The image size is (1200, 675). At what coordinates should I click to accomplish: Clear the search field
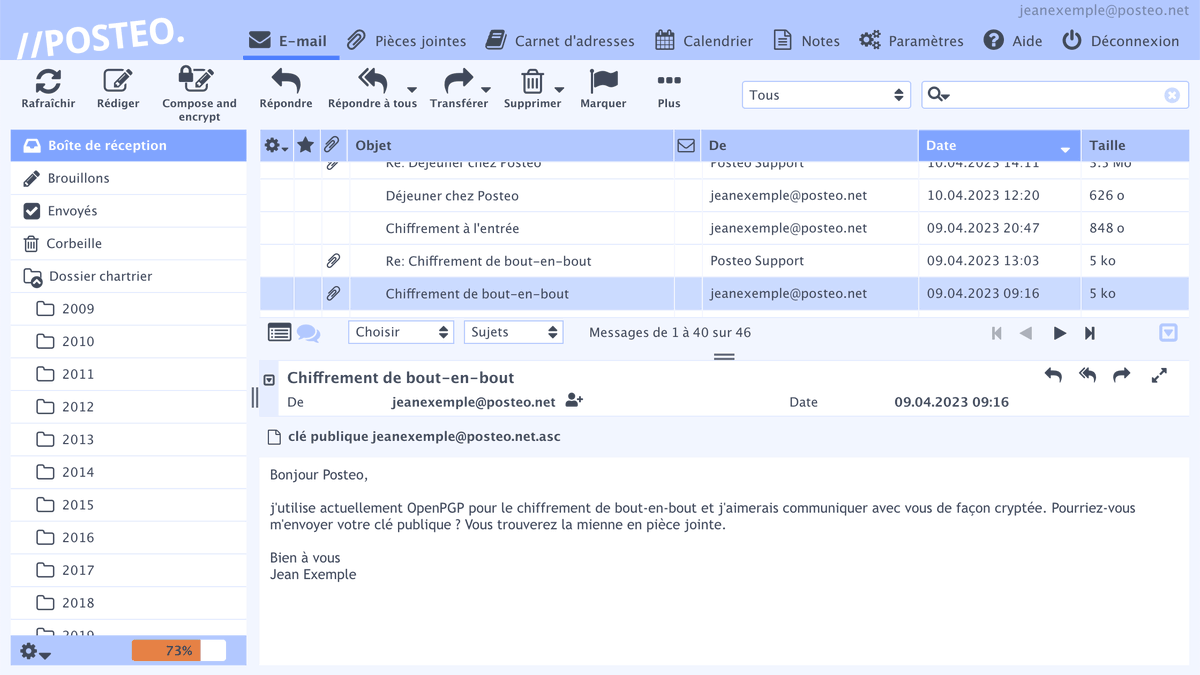1172,95
